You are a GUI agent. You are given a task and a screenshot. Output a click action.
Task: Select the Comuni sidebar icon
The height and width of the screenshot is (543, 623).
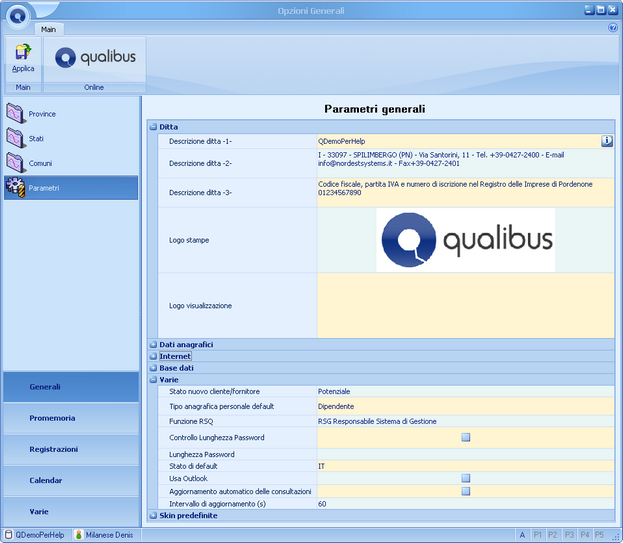point(15,163)
